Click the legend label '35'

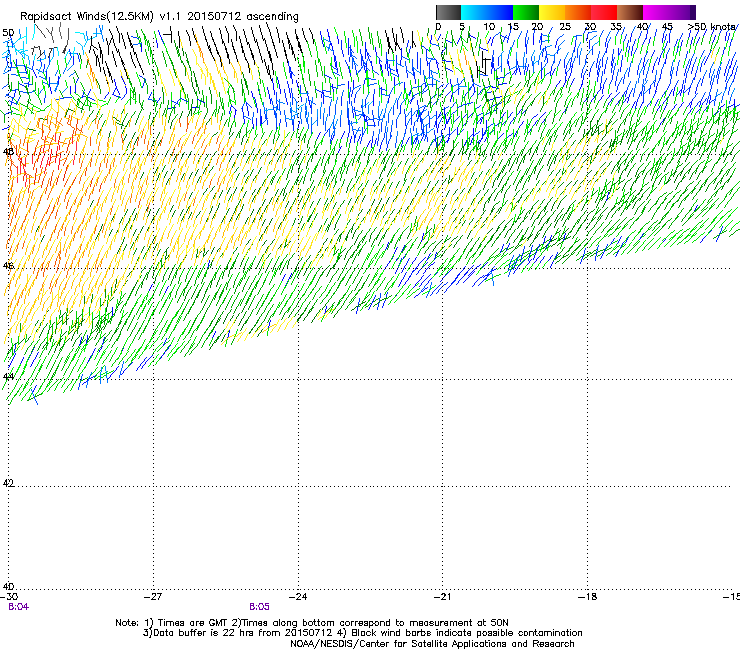(x=616, y=26)
